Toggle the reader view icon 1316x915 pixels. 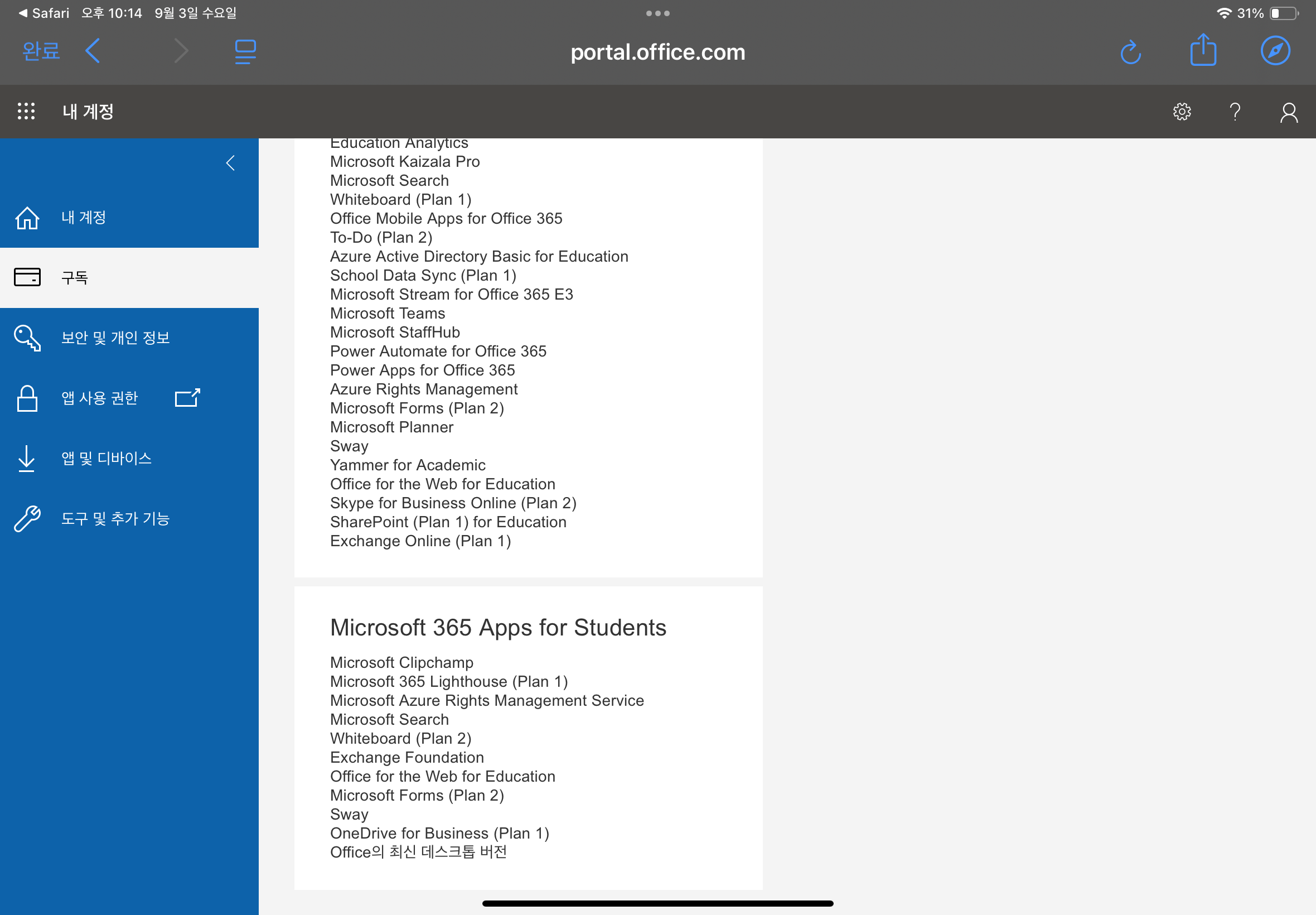point(245,51)
